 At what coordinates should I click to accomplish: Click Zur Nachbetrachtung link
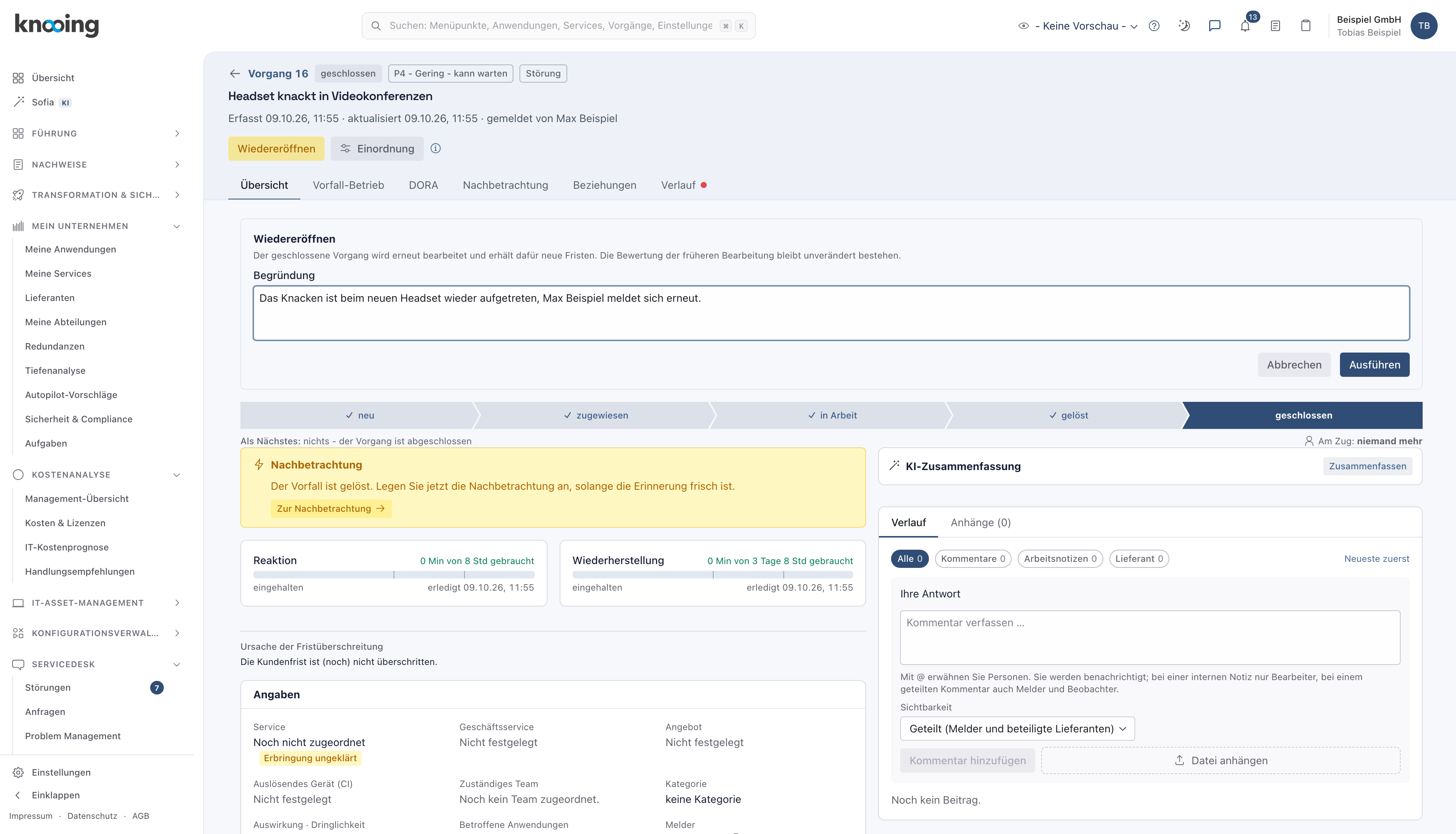331,508
